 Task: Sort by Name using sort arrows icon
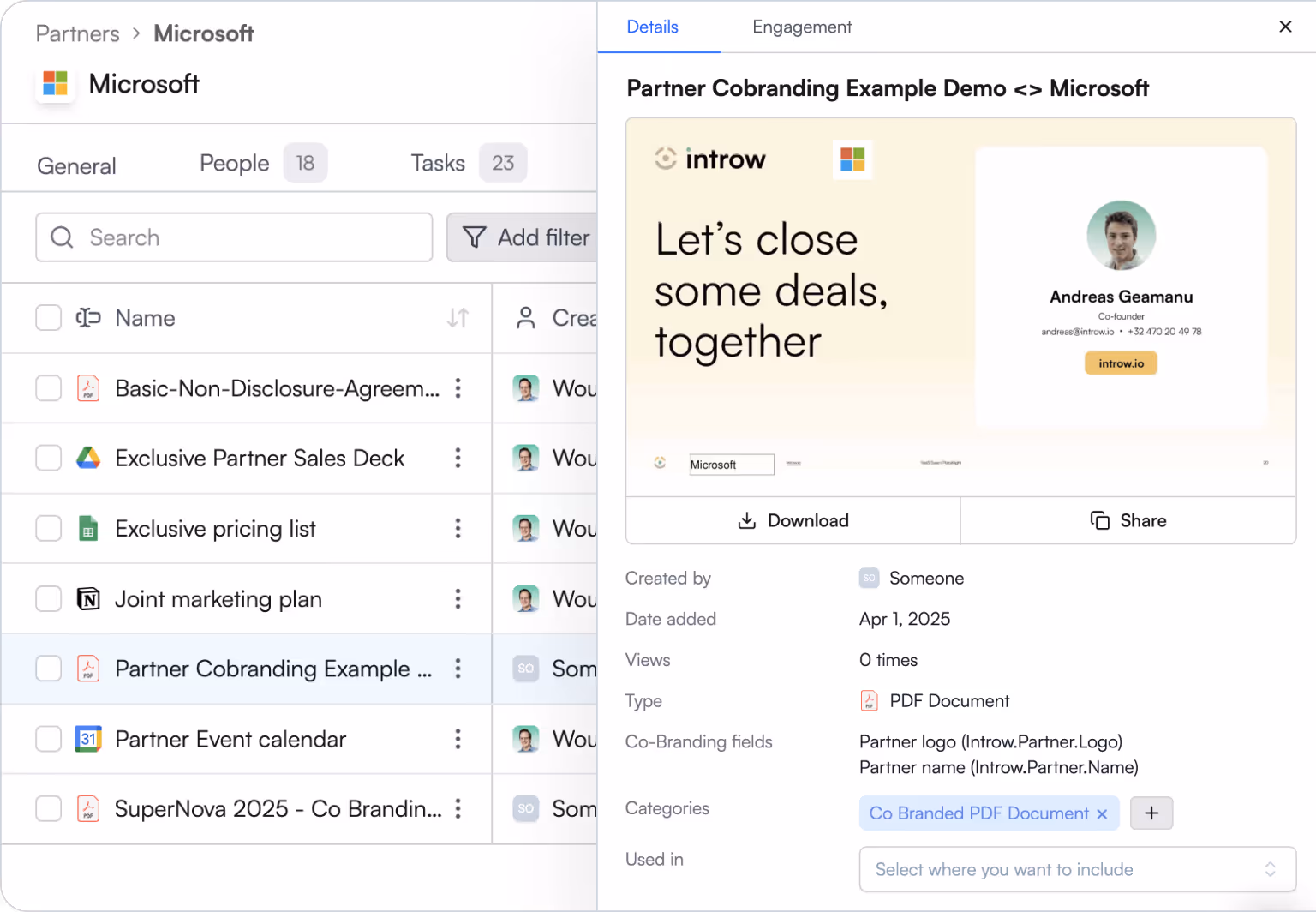[458, 318]
